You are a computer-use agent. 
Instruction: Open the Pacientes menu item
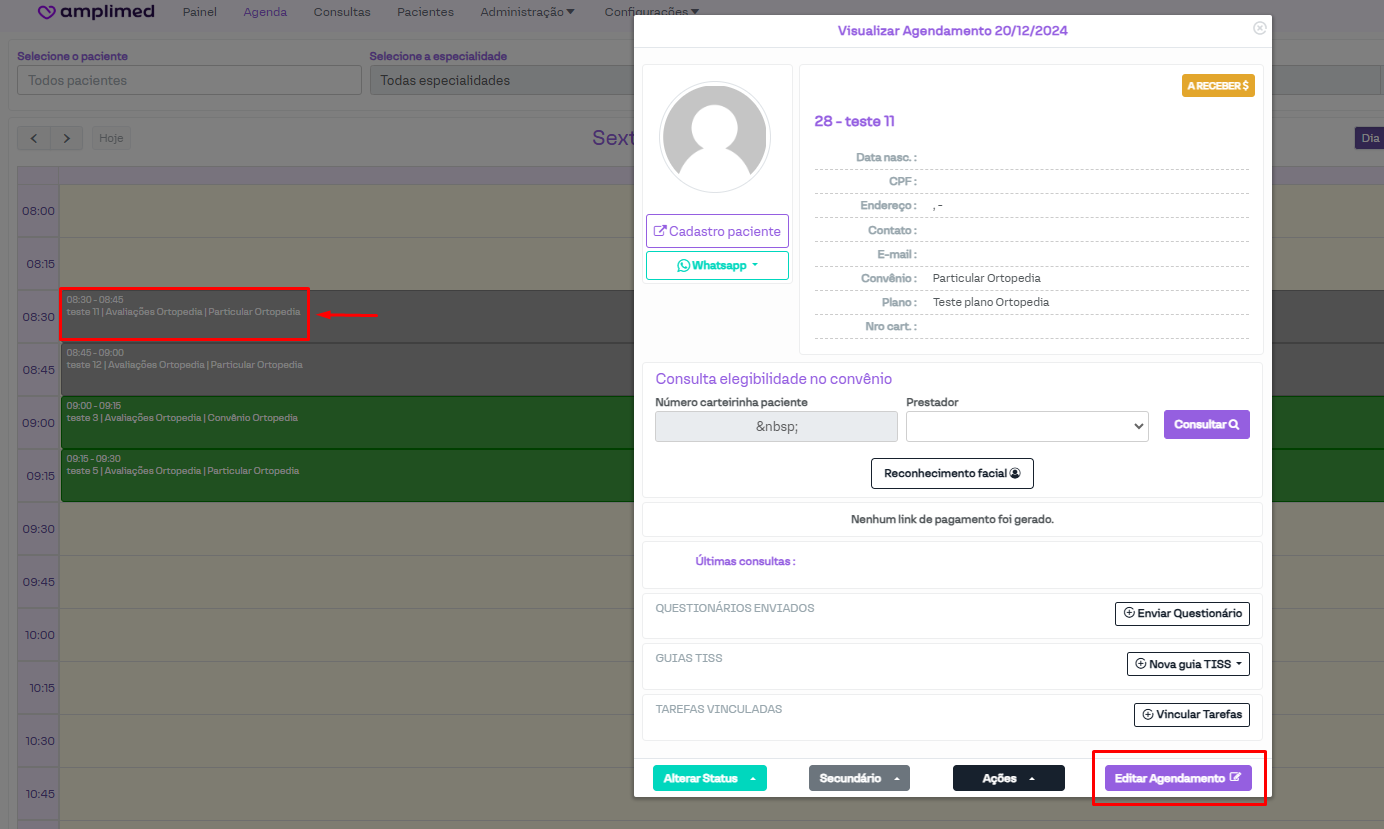coord(425,12)
